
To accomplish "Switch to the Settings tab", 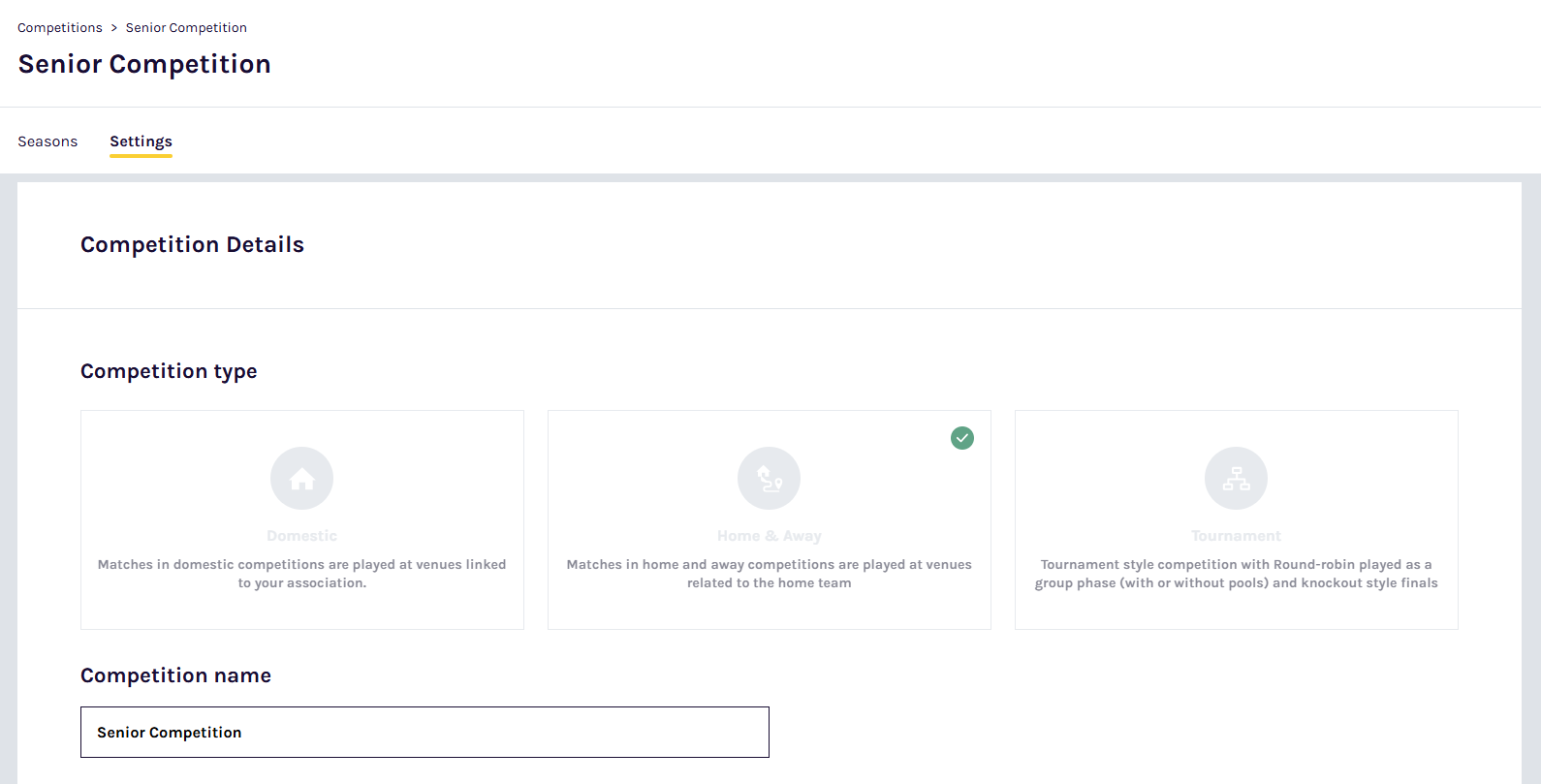I will [141, 141].
